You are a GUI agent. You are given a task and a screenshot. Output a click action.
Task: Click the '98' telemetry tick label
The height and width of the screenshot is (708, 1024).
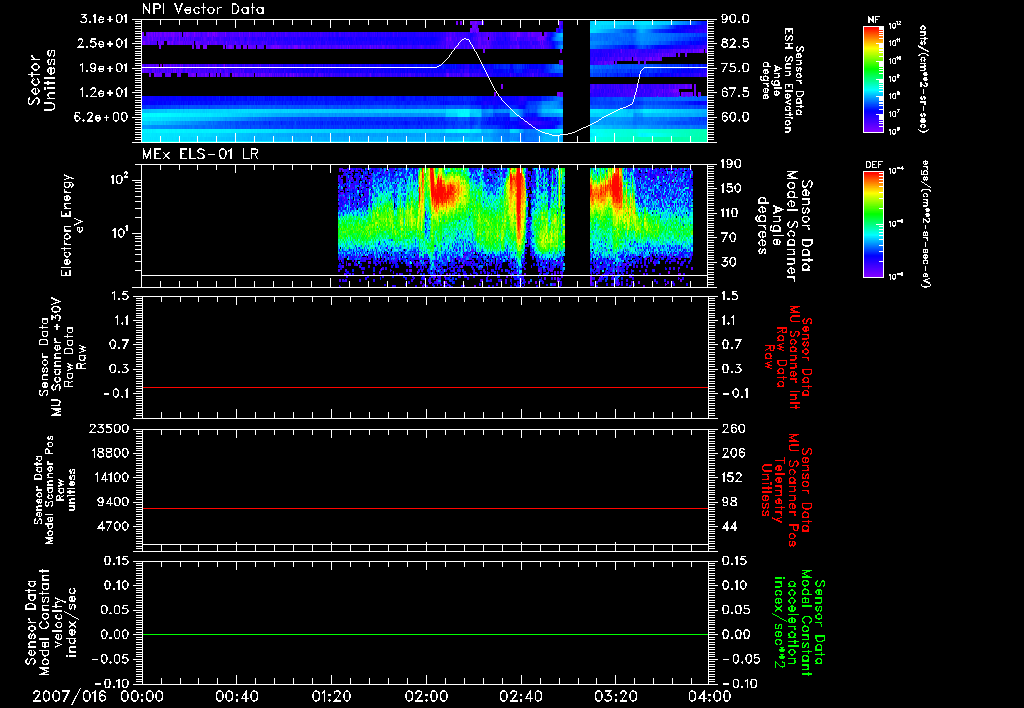click(729, 502)
